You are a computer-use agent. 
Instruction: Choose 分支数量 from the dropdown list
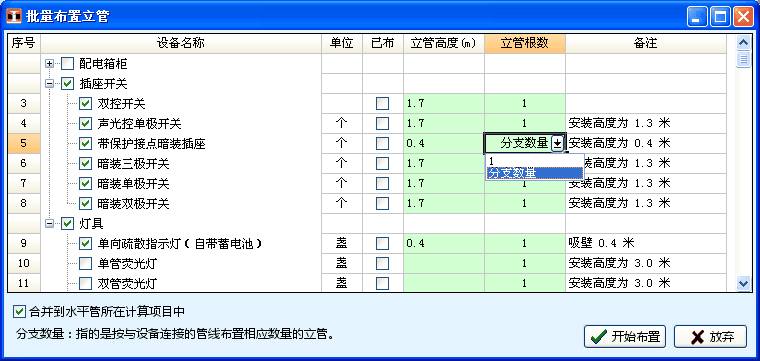click(x=535, y=173)
